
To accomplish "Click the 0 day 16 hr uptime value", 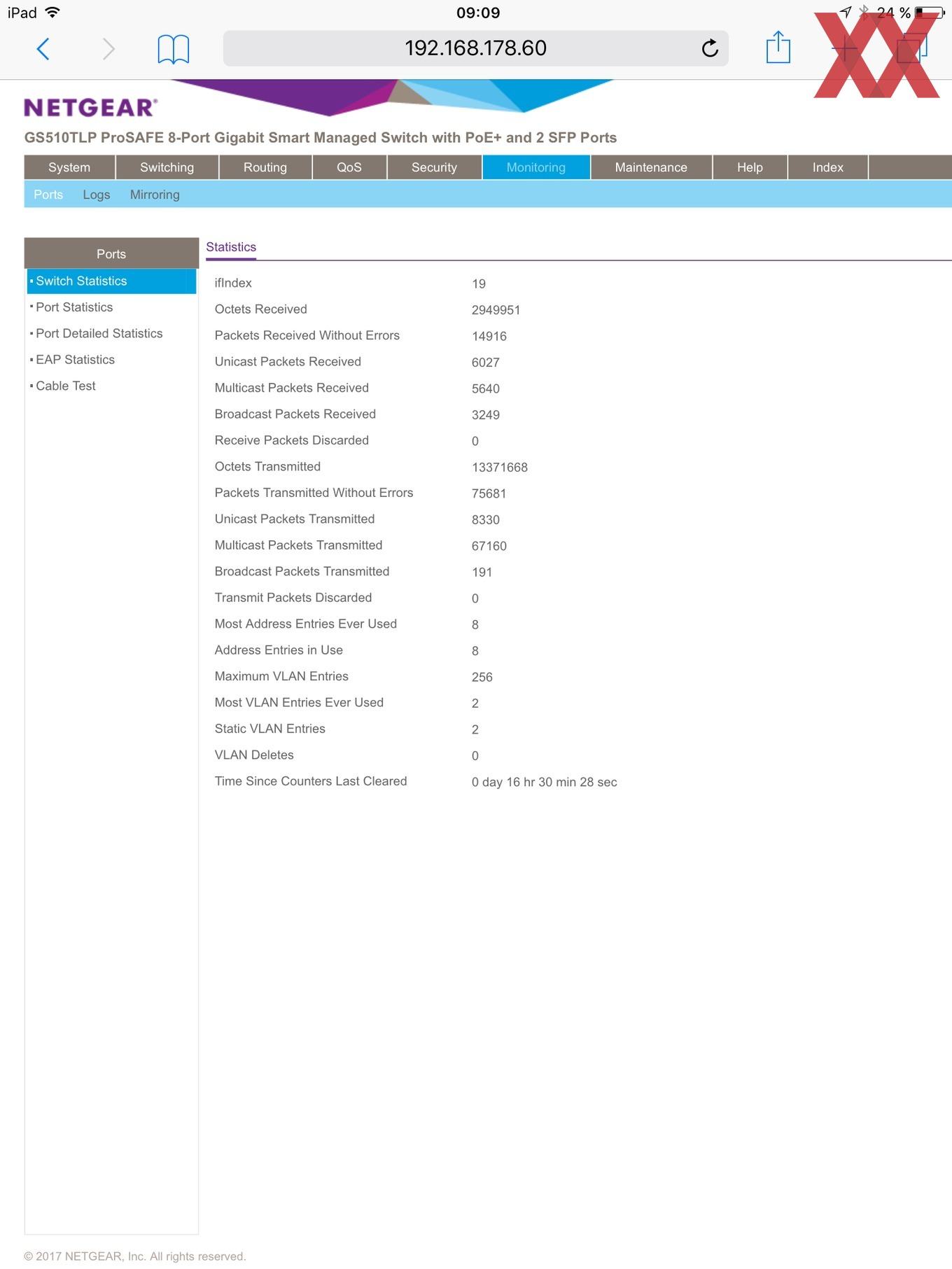I will pyautogui.click(x=544, y=783).
